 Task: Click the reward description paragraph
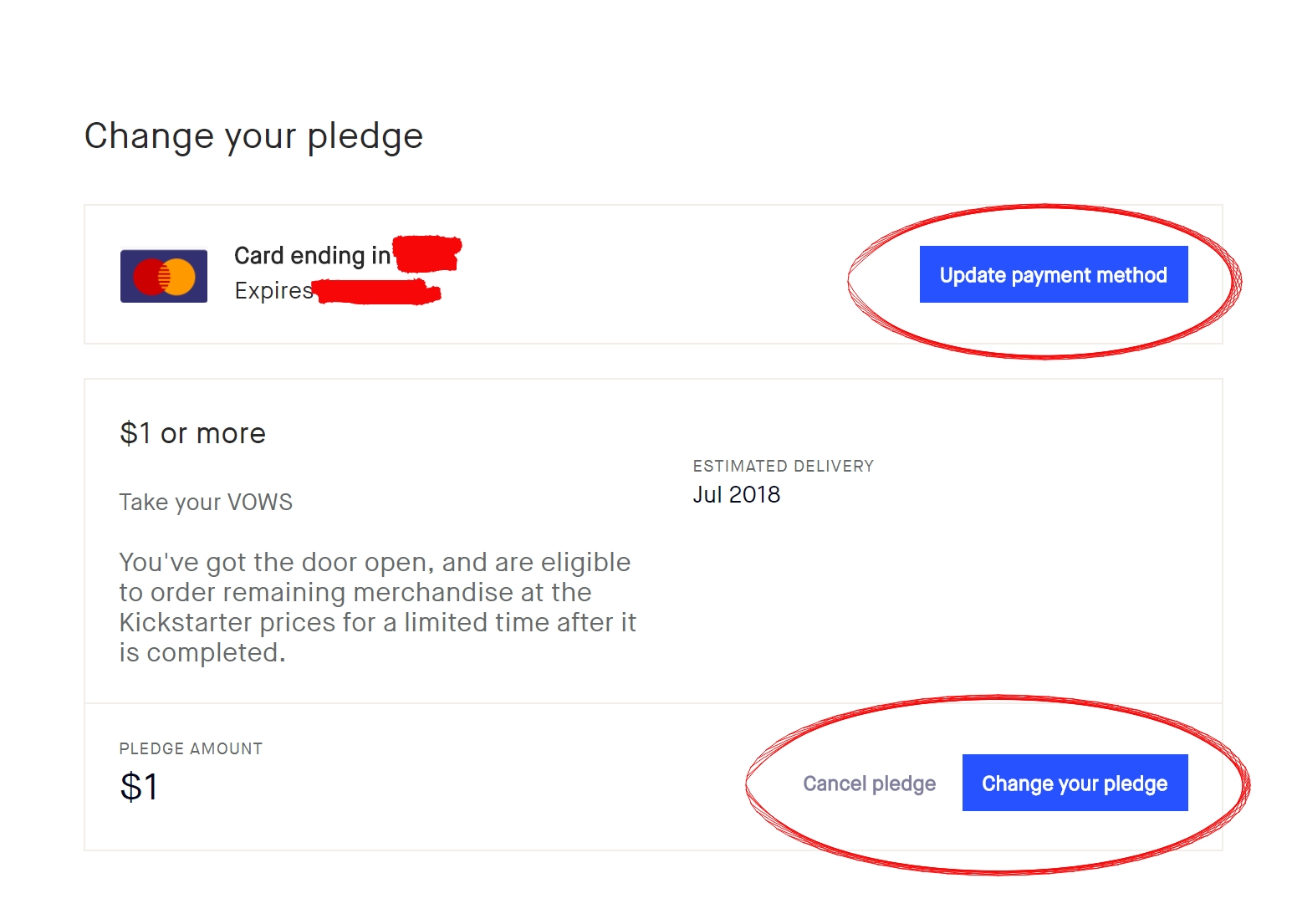(377, 607)
